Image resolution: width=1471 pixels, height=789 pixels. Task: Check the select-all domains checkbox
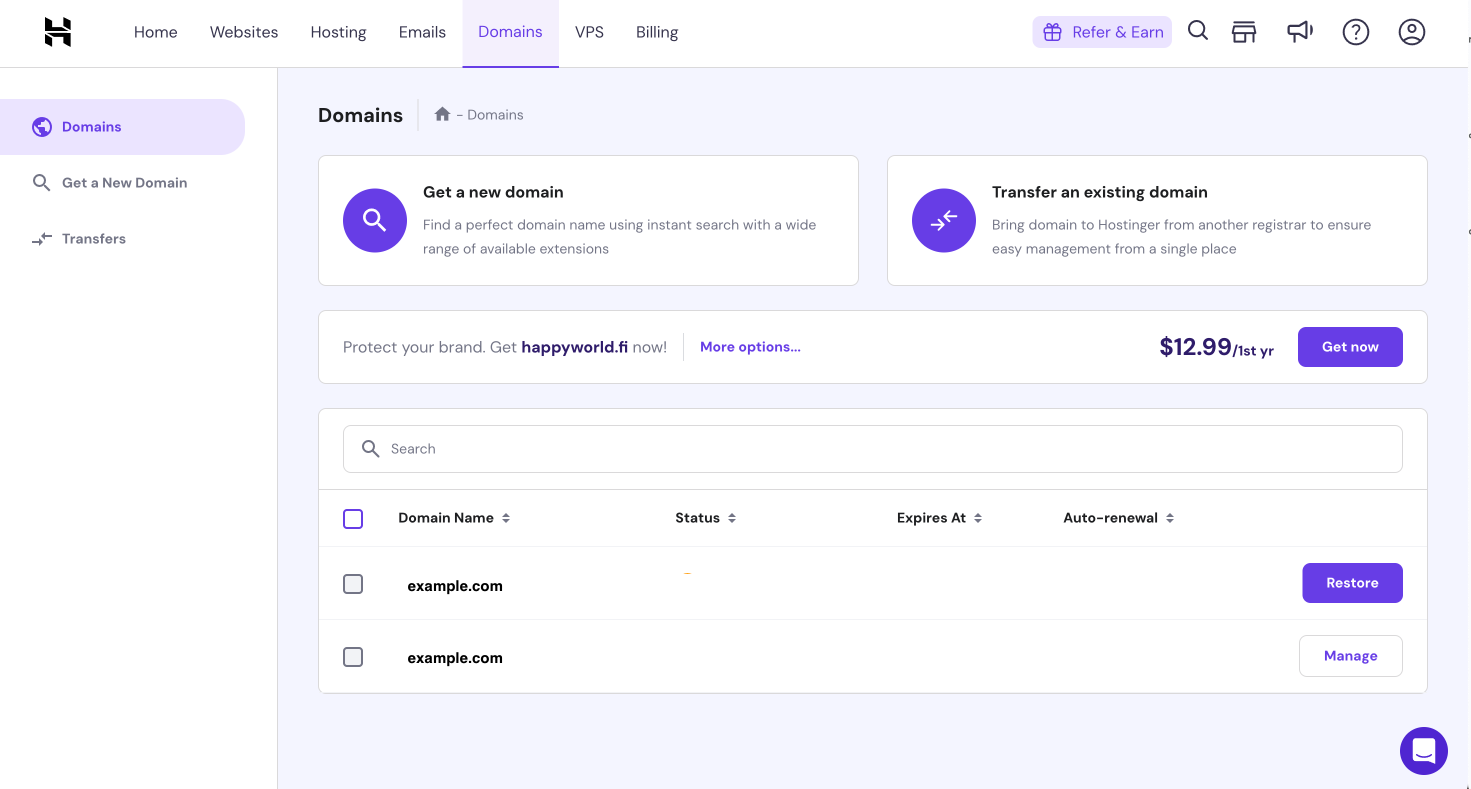(x=352, y=518)
